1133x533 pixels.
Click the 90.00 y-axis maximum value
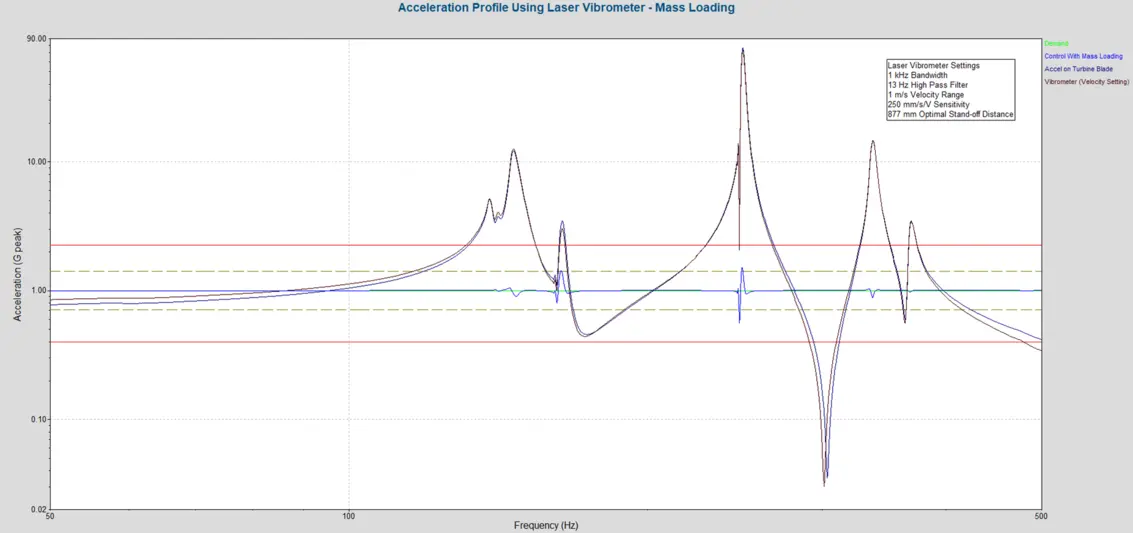(x=36, y=39)
